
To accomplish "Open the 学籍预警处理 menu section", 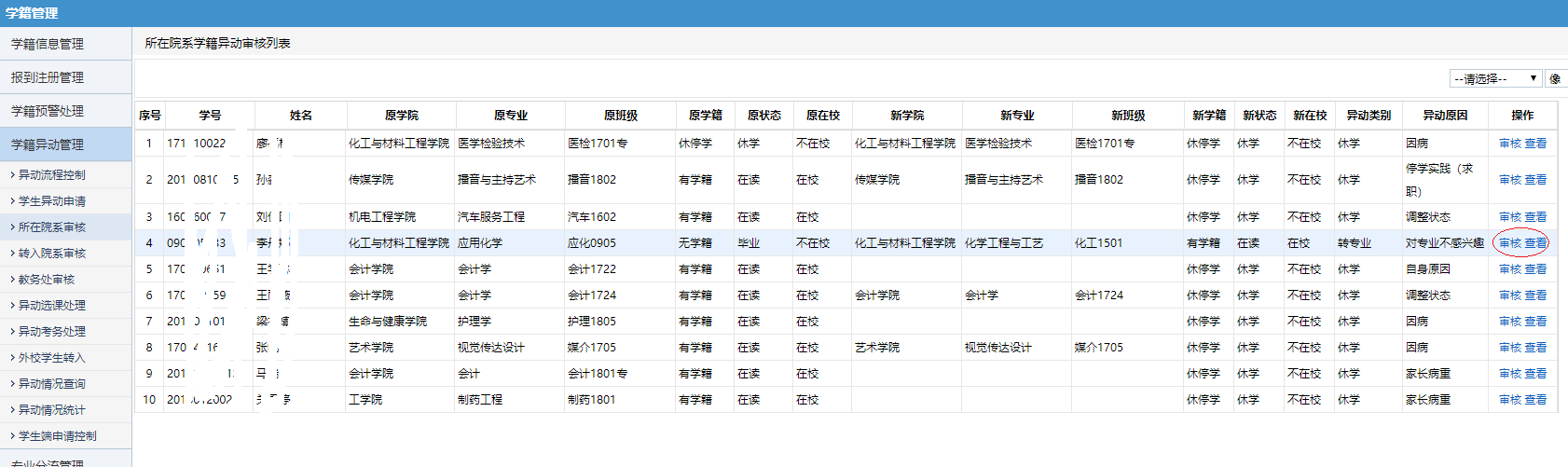I will [x=48, y=111].
